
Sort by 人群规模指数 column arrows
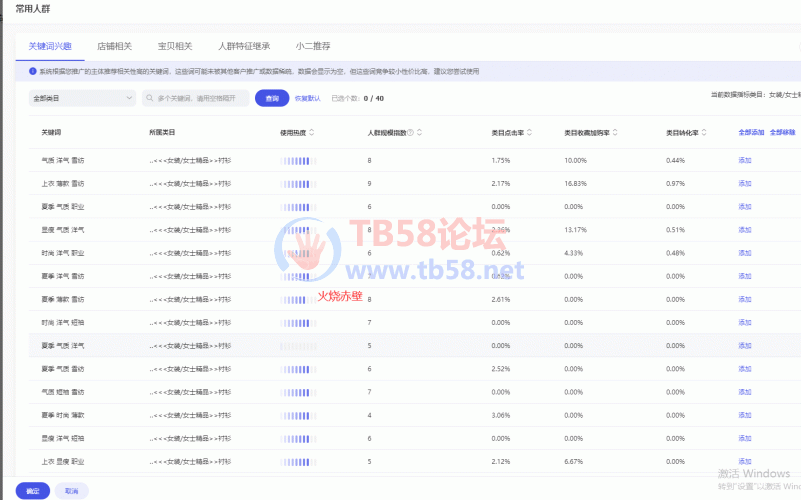[420, 132]
